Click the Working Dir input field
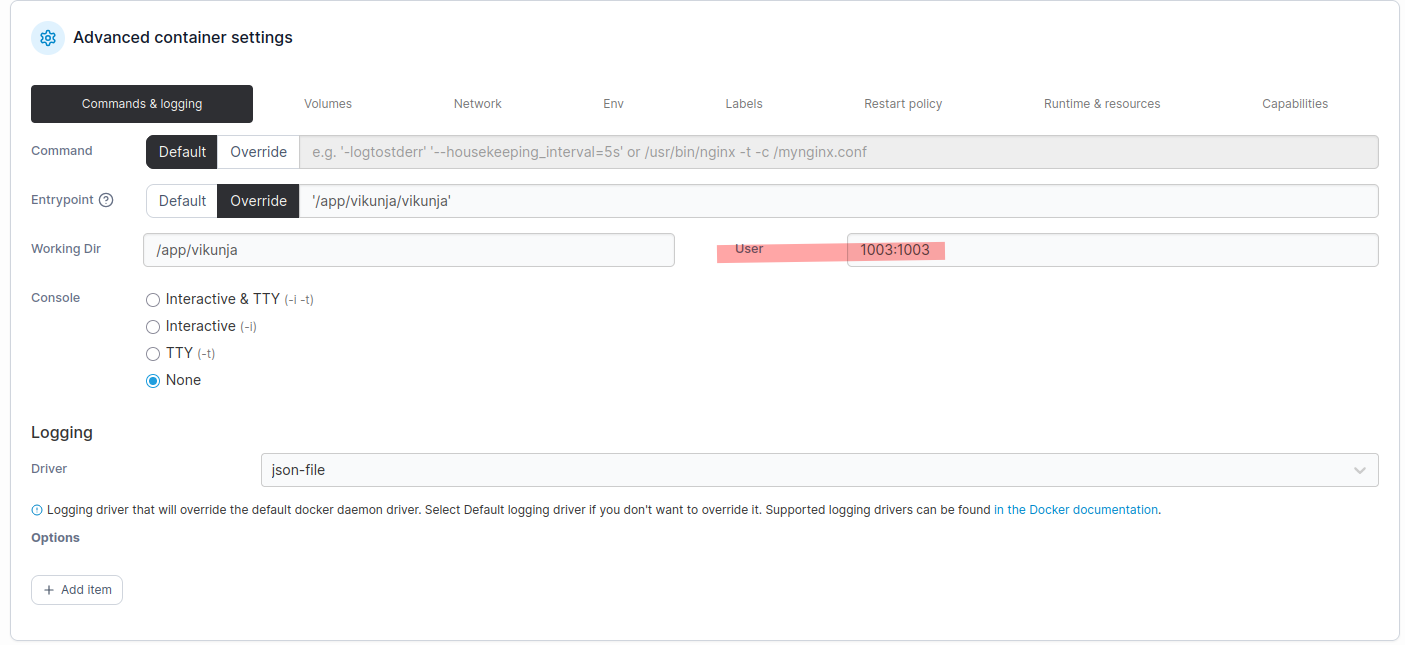This screenshot has height=645, width=1405. [x=408, y=250]
